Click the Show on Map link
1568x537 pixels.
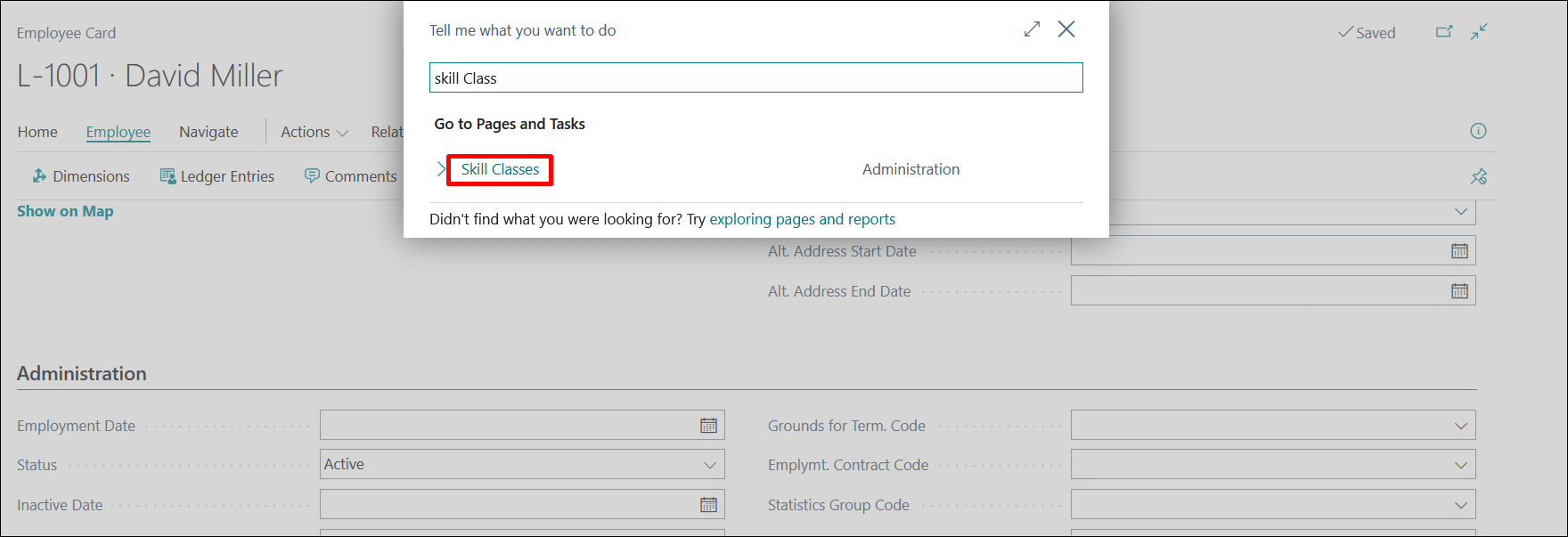pyautogui.click(x=65, y=211)
